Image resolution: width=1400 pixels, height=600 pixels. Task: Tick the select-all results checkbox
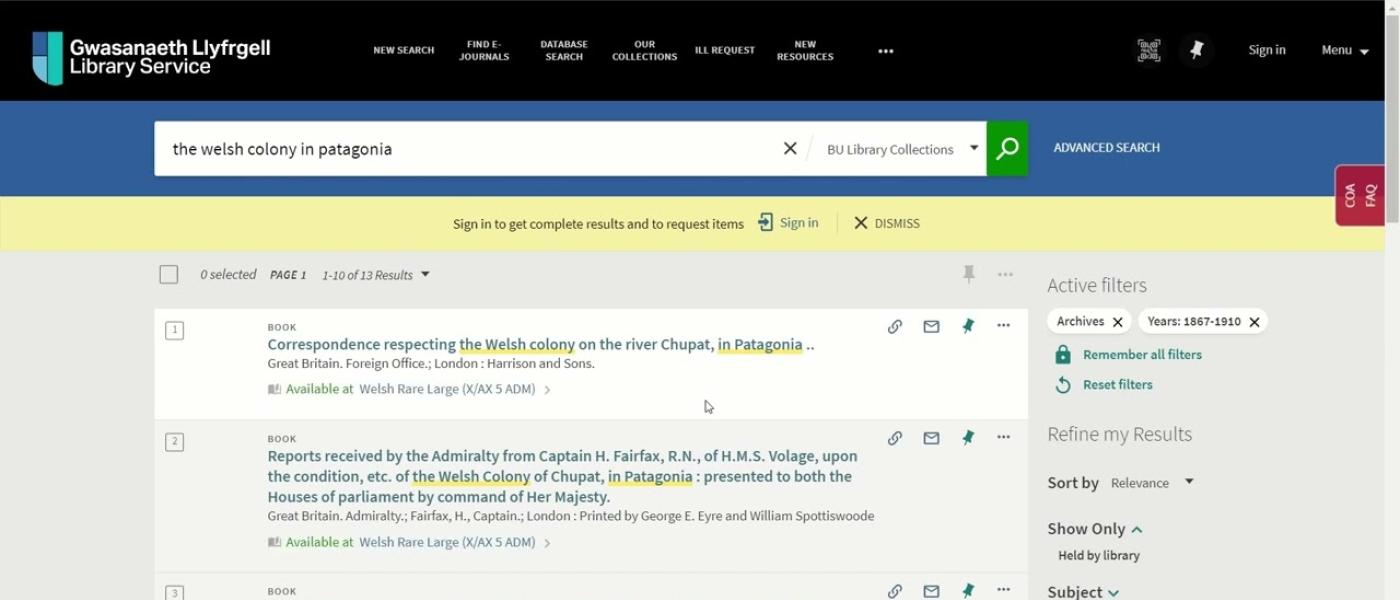pyautogui.click(x=169, y=275)
